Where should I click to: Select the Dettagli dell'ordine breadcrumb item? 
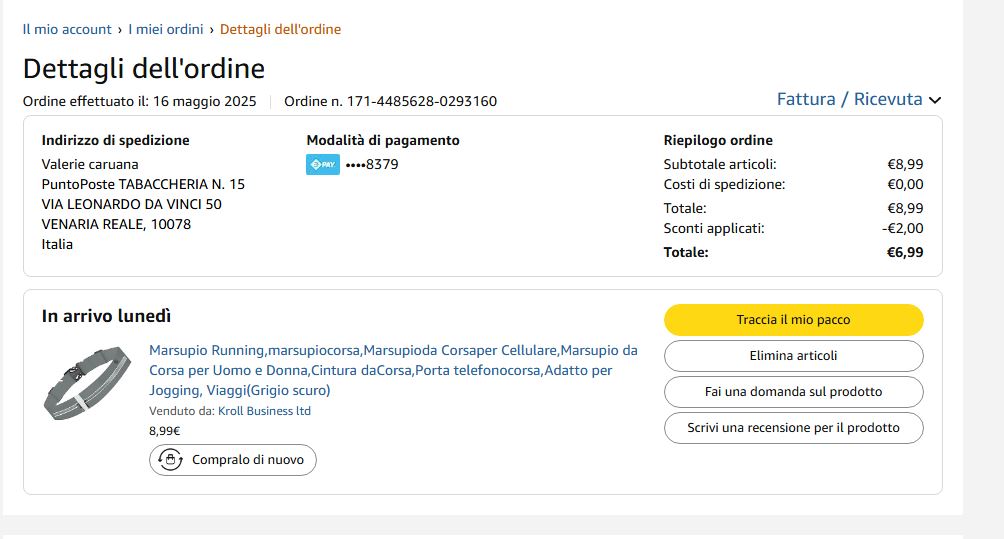(280, 29)
